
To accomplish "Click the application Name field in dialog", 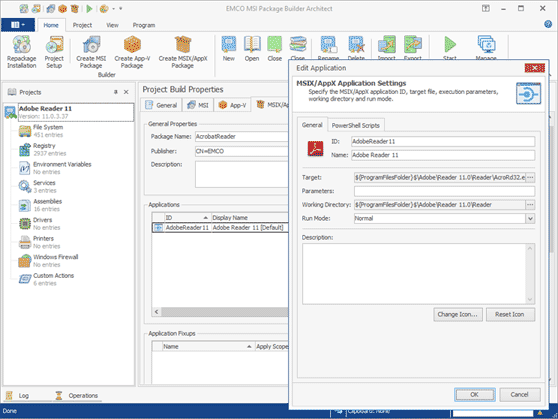I will (x=443, y=155).
